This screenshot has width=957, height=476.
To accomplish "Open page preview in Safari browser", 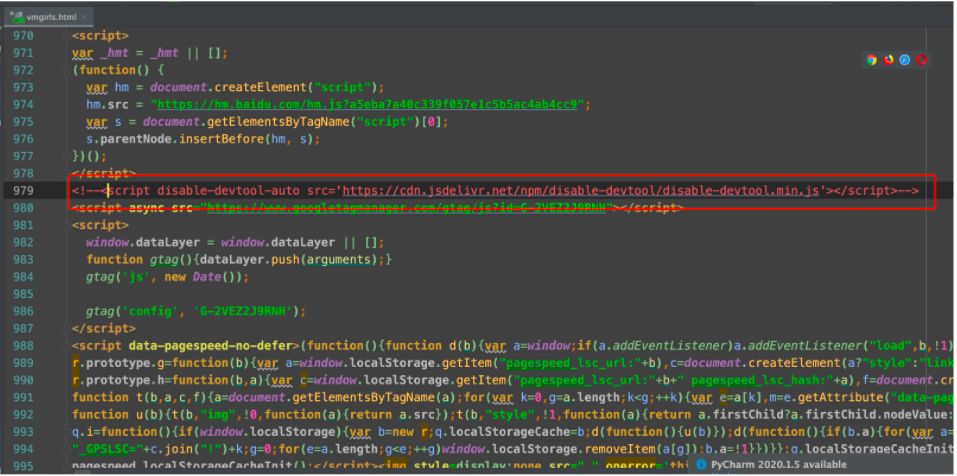I will pos(905,60).
